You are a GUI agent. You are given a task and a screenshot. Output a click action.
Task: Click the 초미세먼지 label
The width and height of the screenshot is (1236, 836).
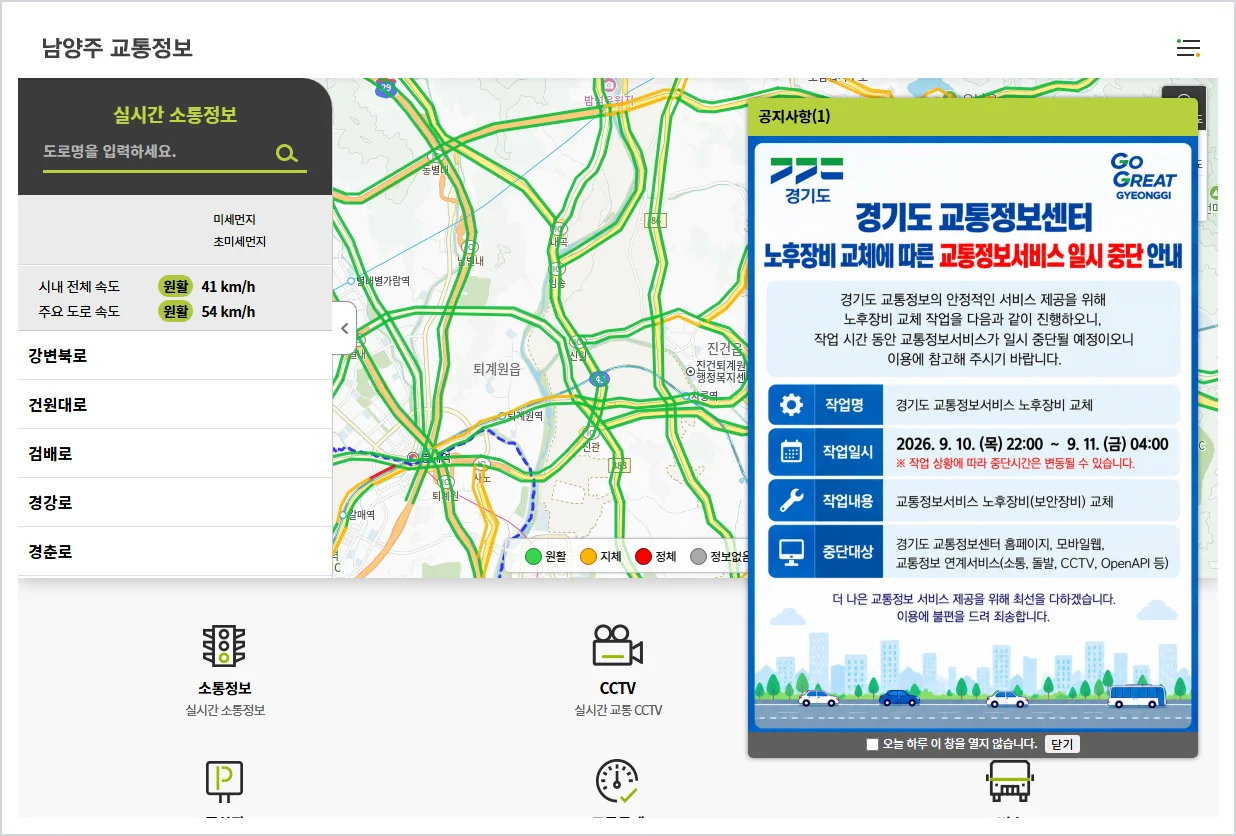[239, 241]
